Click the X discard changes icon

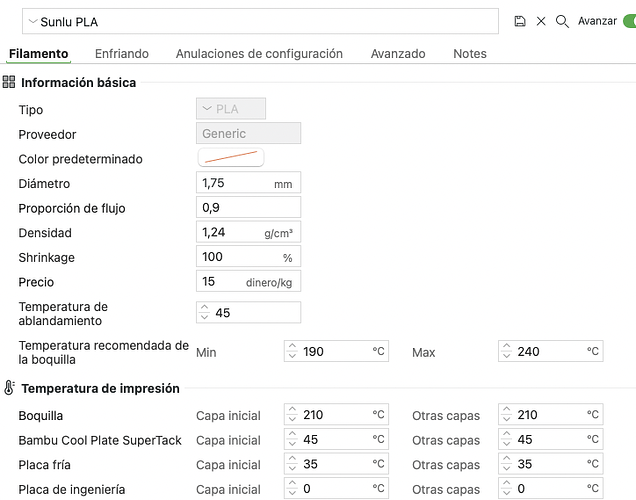(541, 21)
